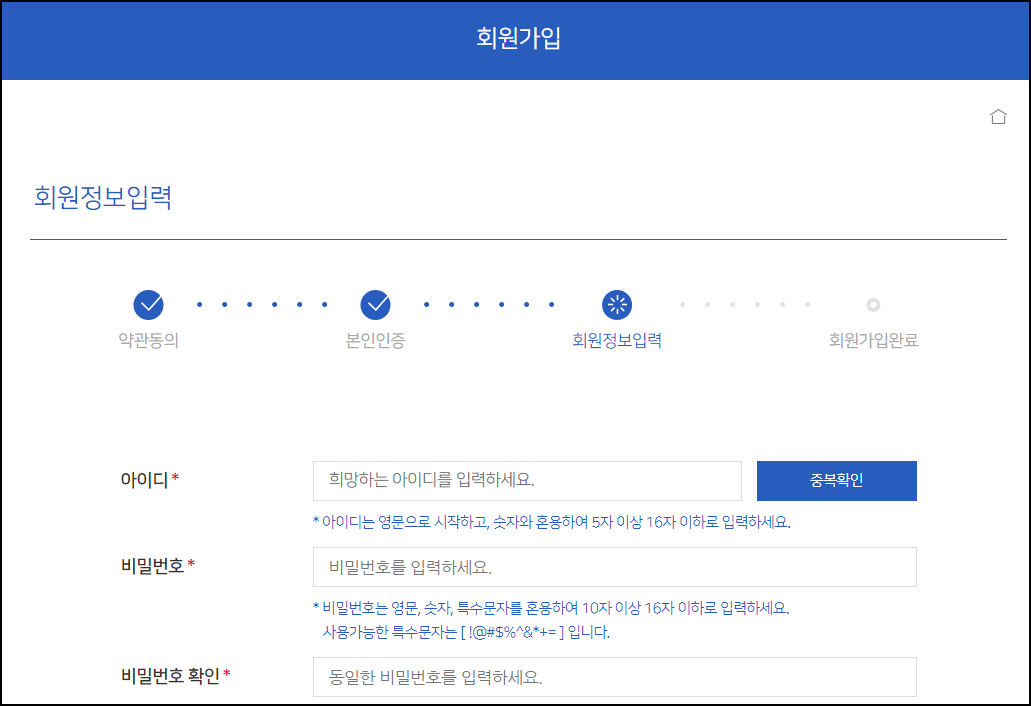Click the 회원가입완료 step label

tap(873, 340)
